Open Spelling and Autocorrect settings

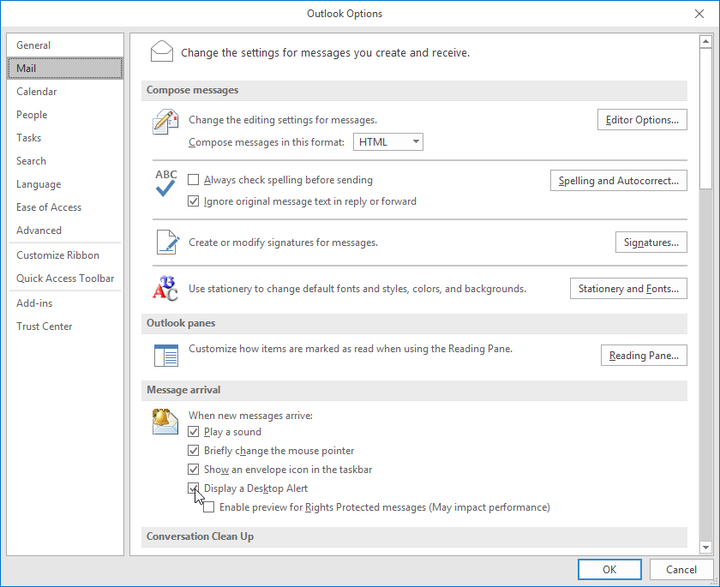coord(619,181)
